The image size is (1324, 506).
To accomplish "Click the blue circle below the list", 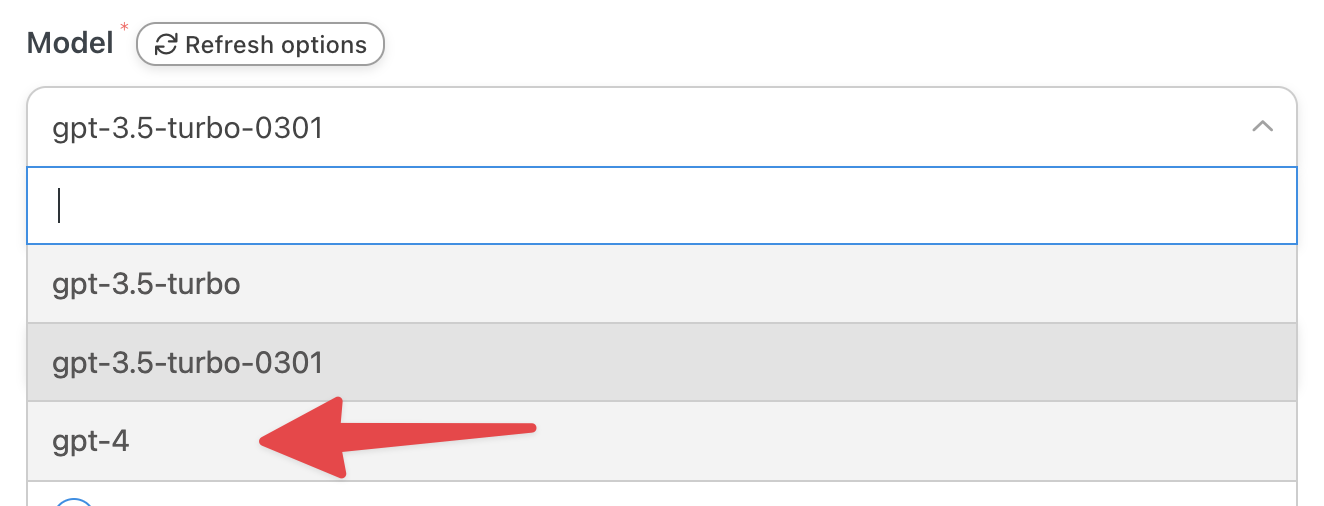I will (74, 501).
